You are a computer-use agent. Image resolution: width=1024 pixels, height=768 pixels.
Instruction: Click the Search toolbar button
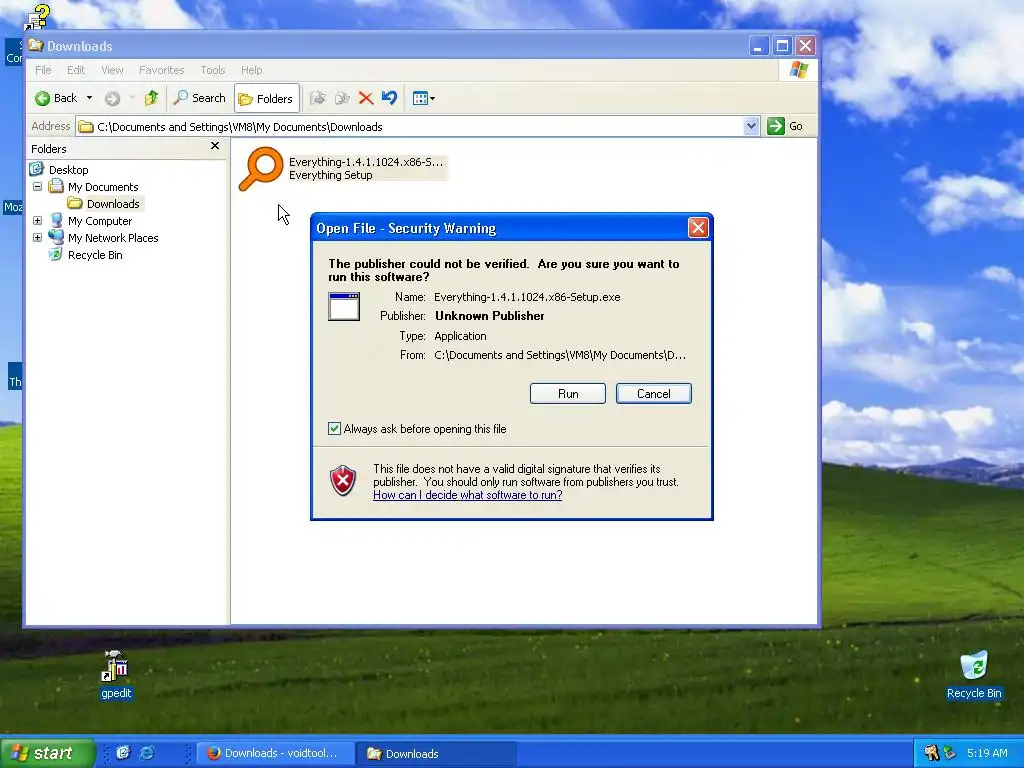tap(200, 98)
